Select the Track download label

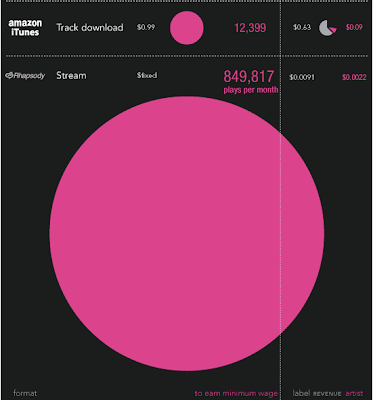tap(90, 27)
